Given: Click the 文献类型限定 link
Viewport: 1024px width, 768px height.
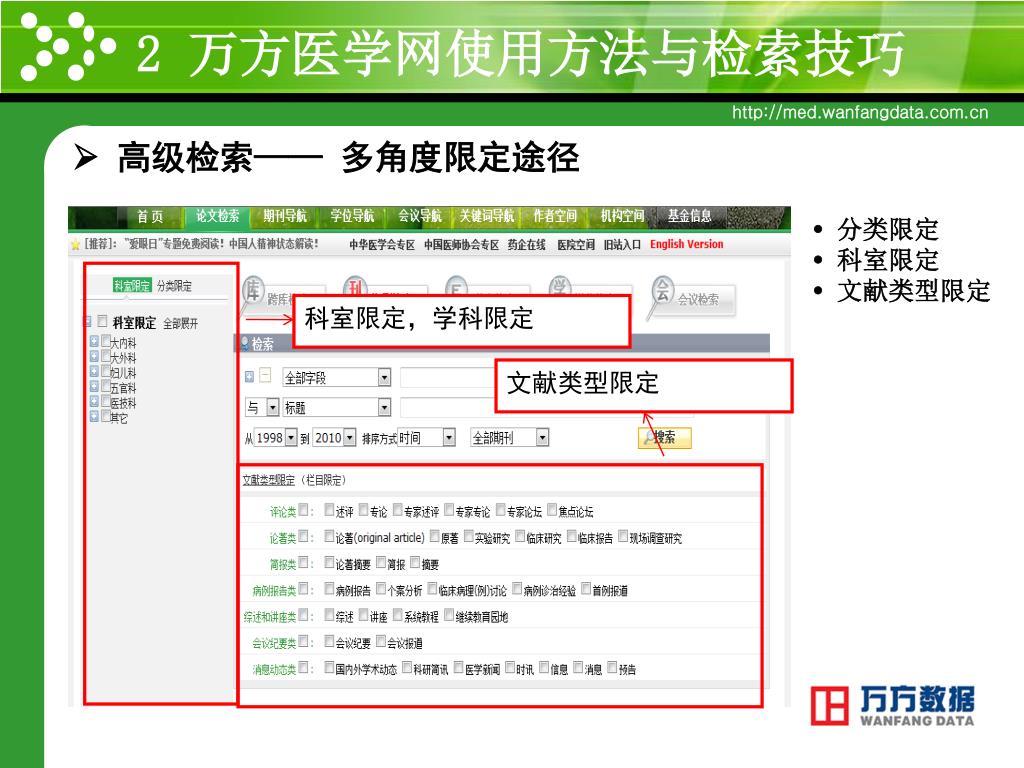Looking at the screenshot, I should (268, 480).
